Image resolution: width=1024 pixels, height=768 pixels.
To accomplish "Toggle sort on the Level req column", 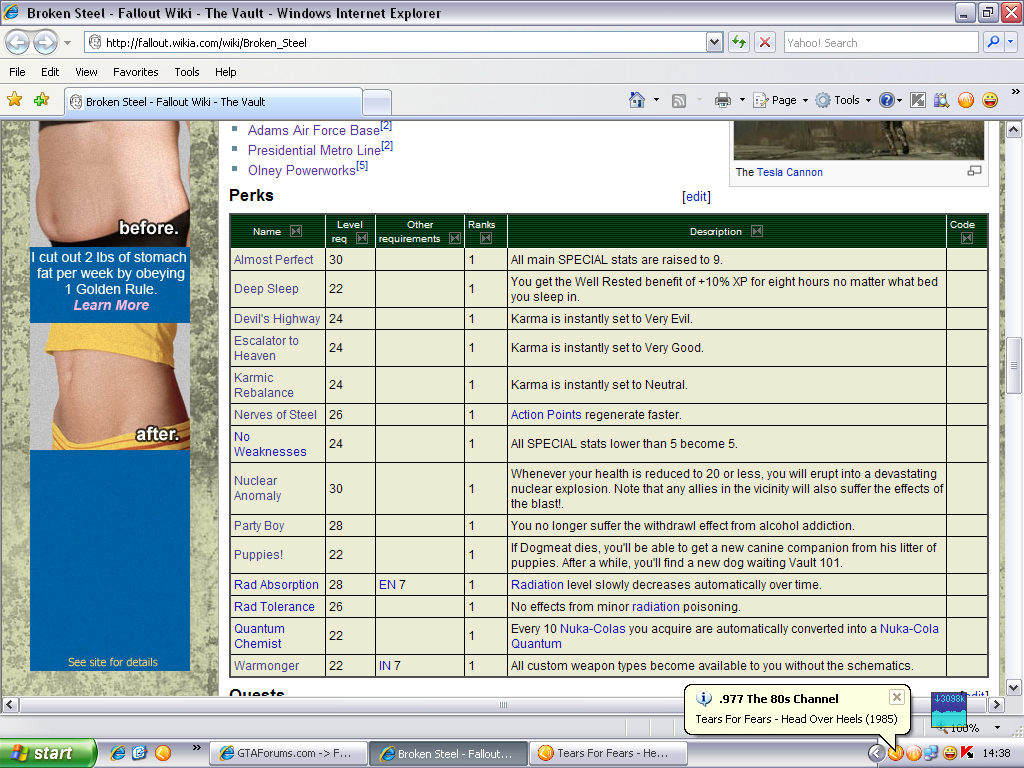I will [x=362, y=239].
